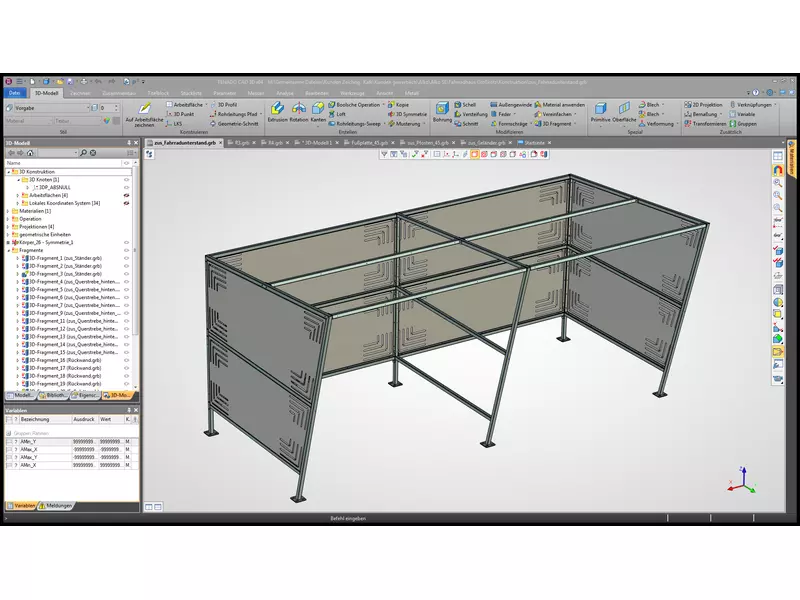Expand the Materialien [1] tree node
The image size is (800, 600).
[9, 211]
